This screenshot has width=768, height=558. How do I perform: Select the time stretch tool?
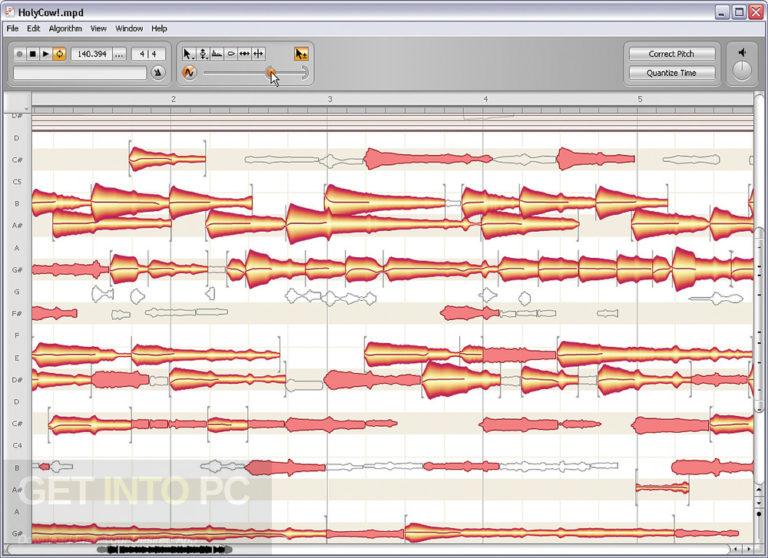(244, 54)
